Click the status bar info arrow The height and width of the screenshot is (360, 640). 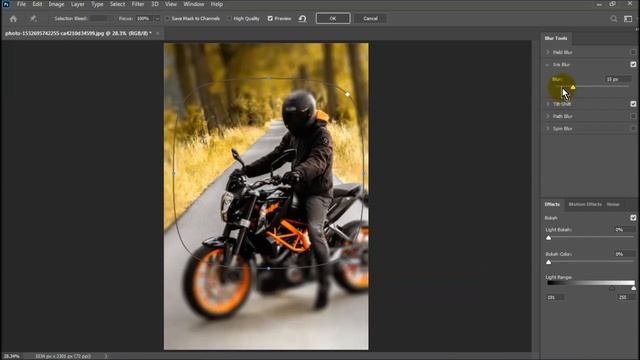(106, 356)
